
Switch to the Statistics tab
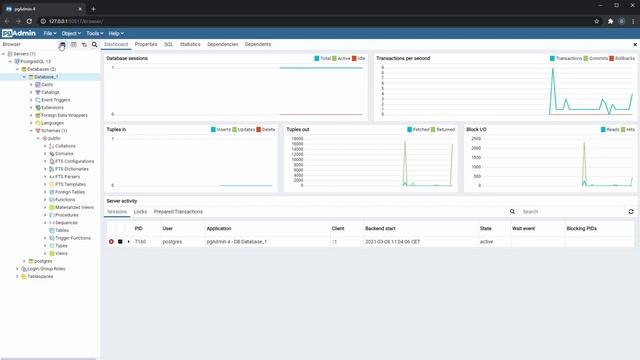(x=190, y=44)
